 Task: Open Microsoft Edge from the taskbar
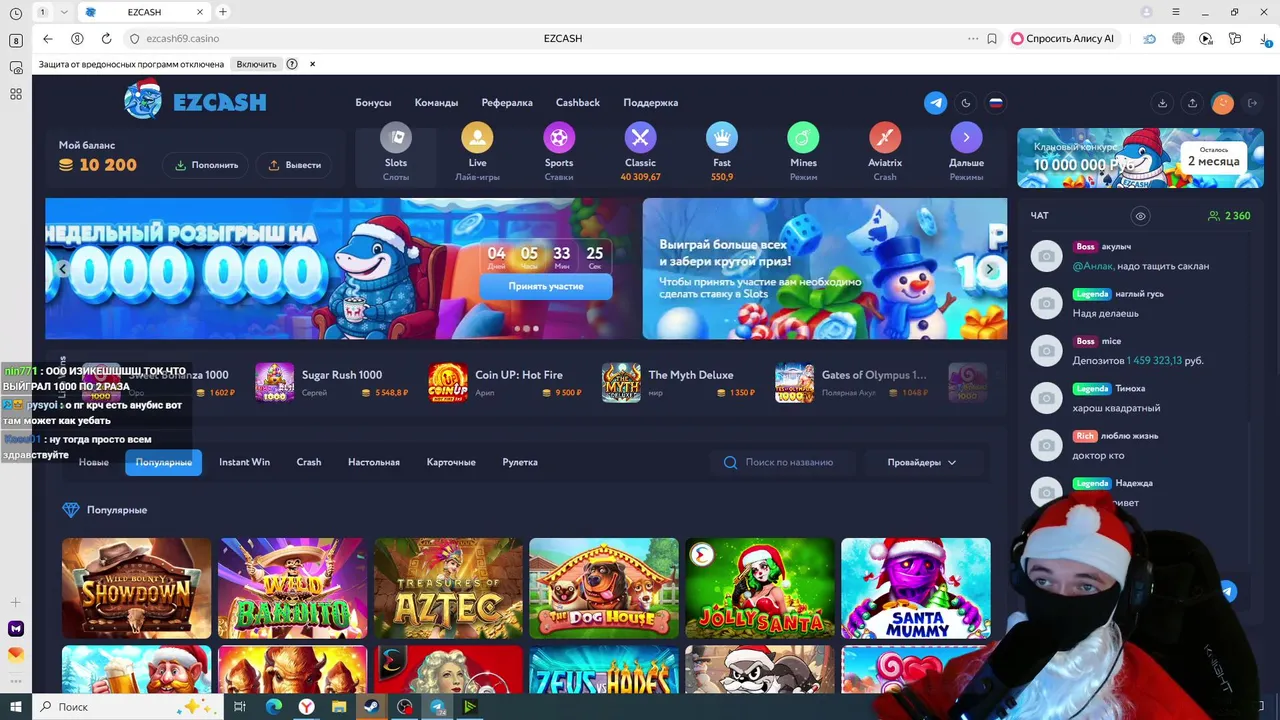tap(273, 707)
